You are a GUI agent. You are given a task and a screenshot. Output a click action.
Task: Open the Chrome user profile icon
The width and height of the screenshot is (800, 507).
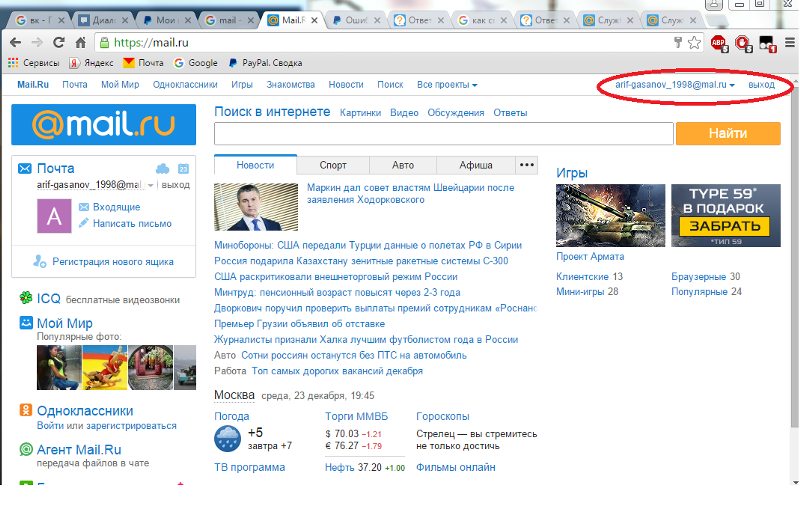(714, 5)
